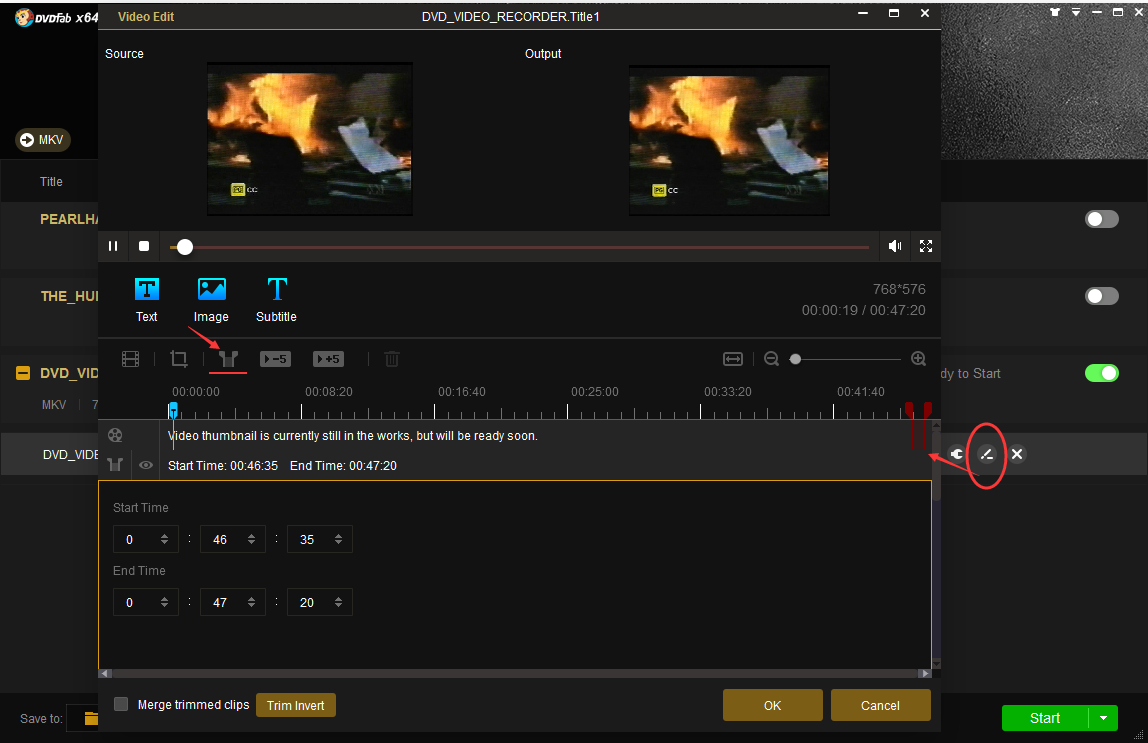Screen dimensions: 1148x743
Task: Toggle THE_HUI title switch in DVDFab window
Action: [x=1102, y=296]
